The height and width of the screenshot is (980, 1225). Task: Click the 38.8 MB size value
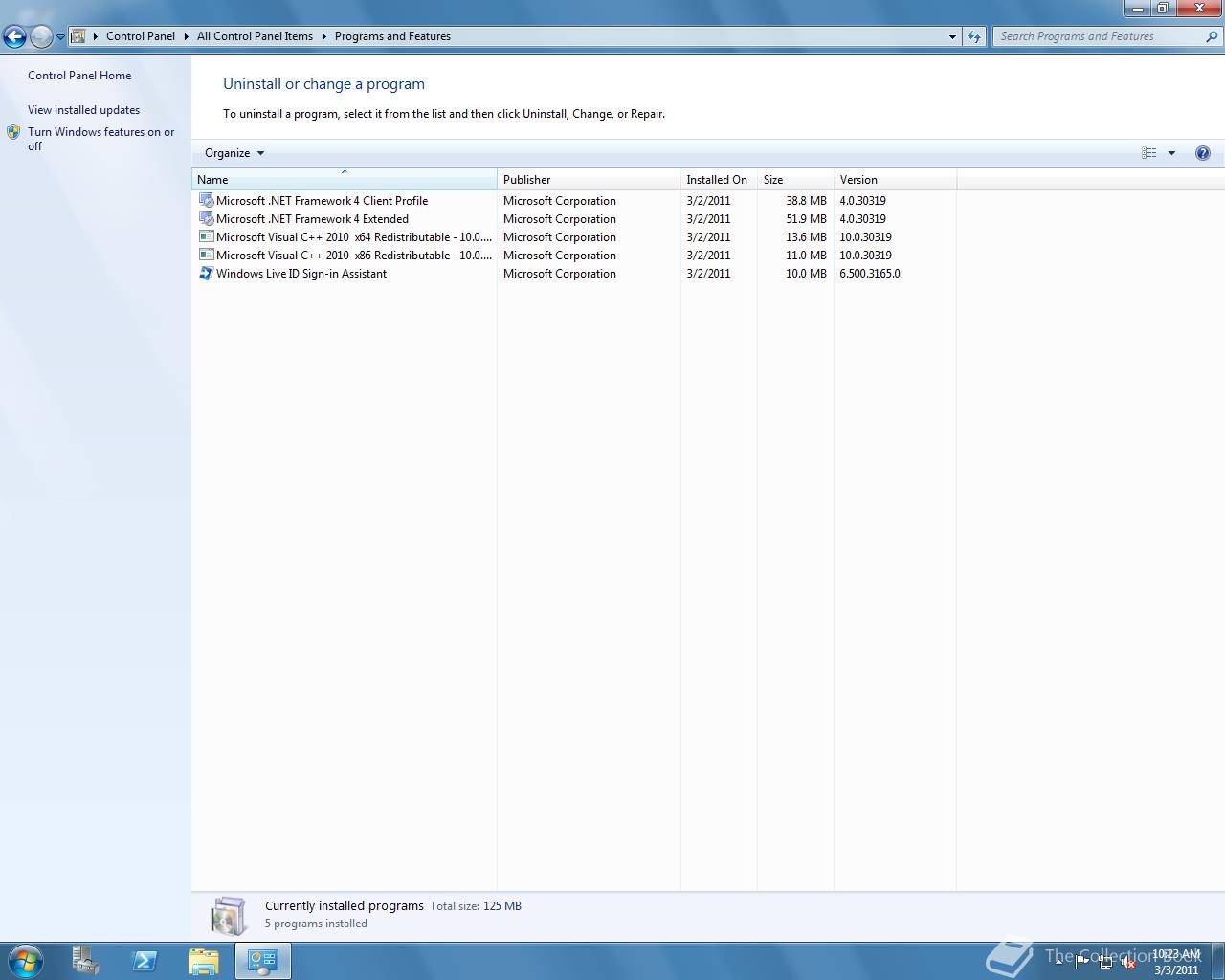806,201
